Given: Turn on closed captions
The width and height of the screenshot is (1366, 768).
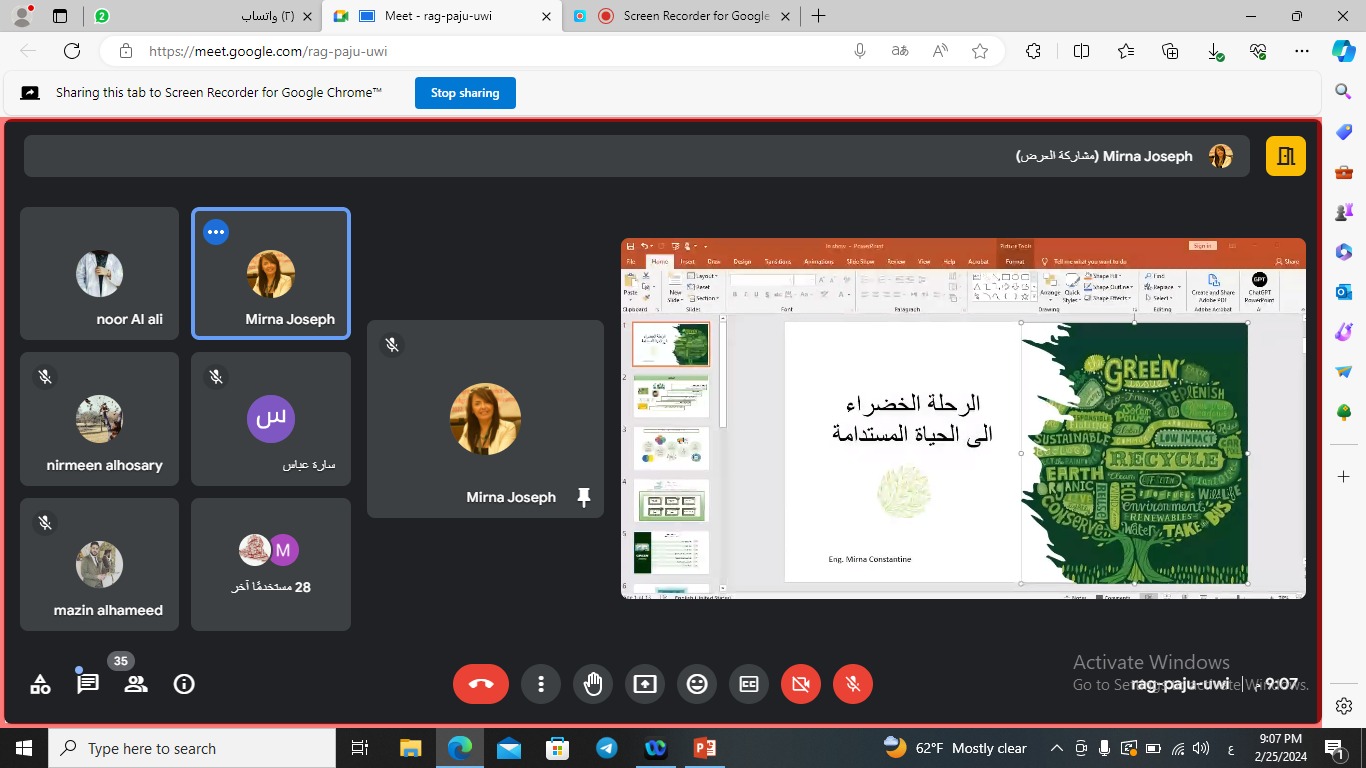Looking at the screenshot, I should coord(749,684).
